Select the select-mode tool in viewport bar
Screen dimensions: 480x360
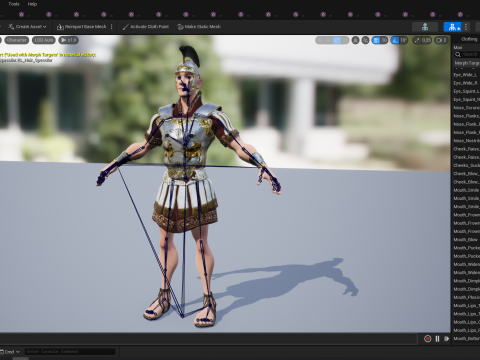coord(320,40)
